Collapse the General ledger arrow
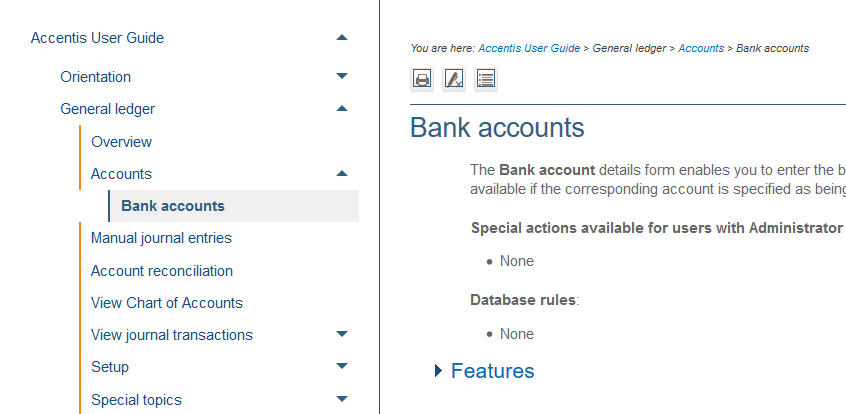 [x=342, y=109]
